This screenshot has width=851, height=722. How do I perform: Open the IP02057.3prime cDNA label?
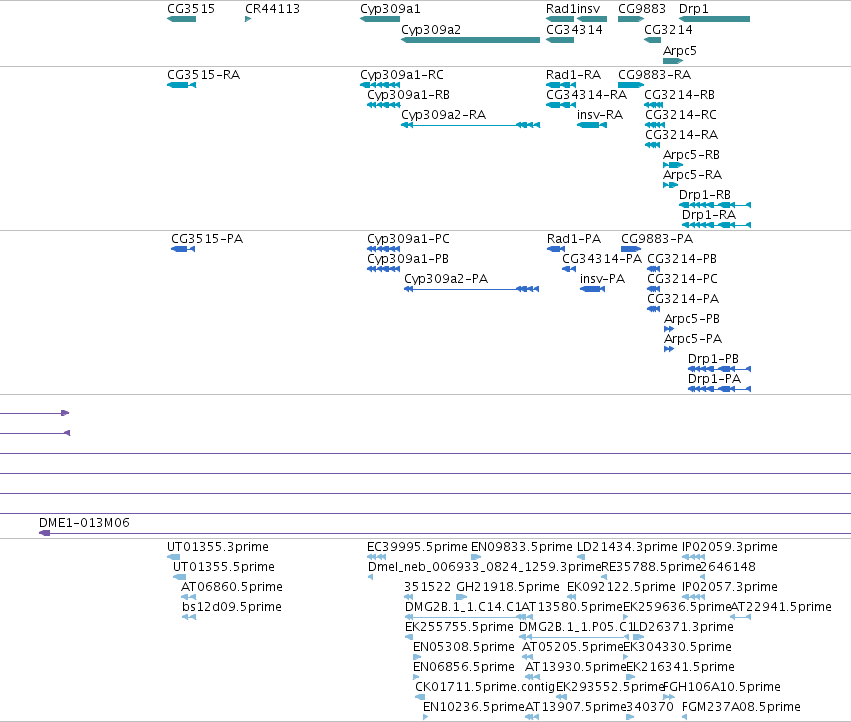(730, 587)
